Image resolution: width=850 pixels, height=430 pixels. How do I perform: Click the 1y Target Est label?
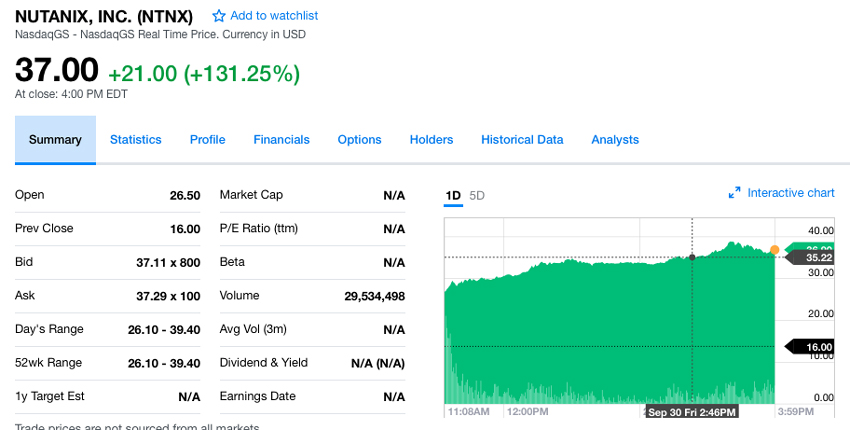click(x=50, y=396)
